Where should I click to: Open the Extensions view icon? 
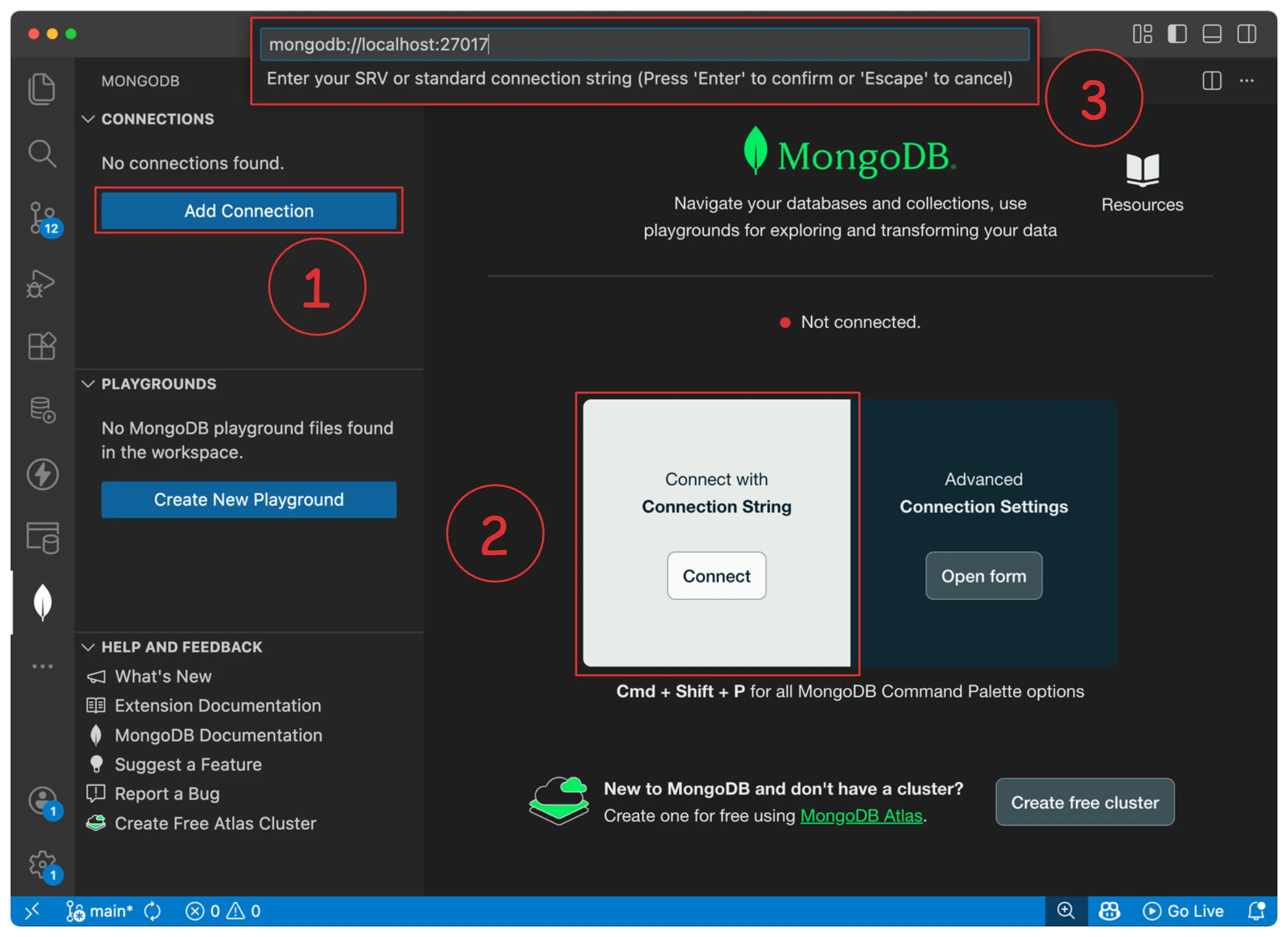coord(42,346)
